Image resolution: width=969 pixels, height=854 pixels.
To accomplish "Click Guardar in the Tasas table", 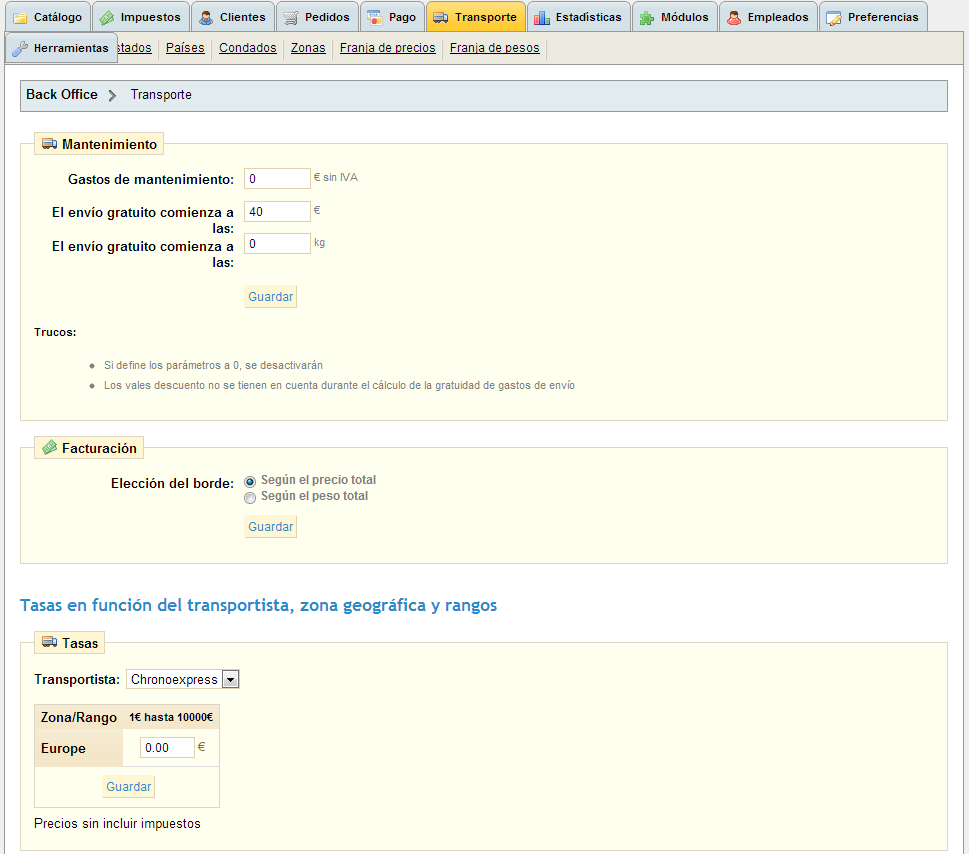I will tap(129, 787).
